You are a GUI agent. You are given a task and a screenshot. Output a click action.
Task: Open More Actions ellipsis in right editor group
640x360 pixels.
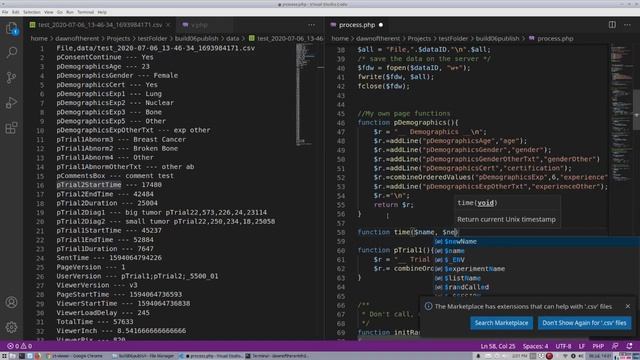tap(627, 25)
